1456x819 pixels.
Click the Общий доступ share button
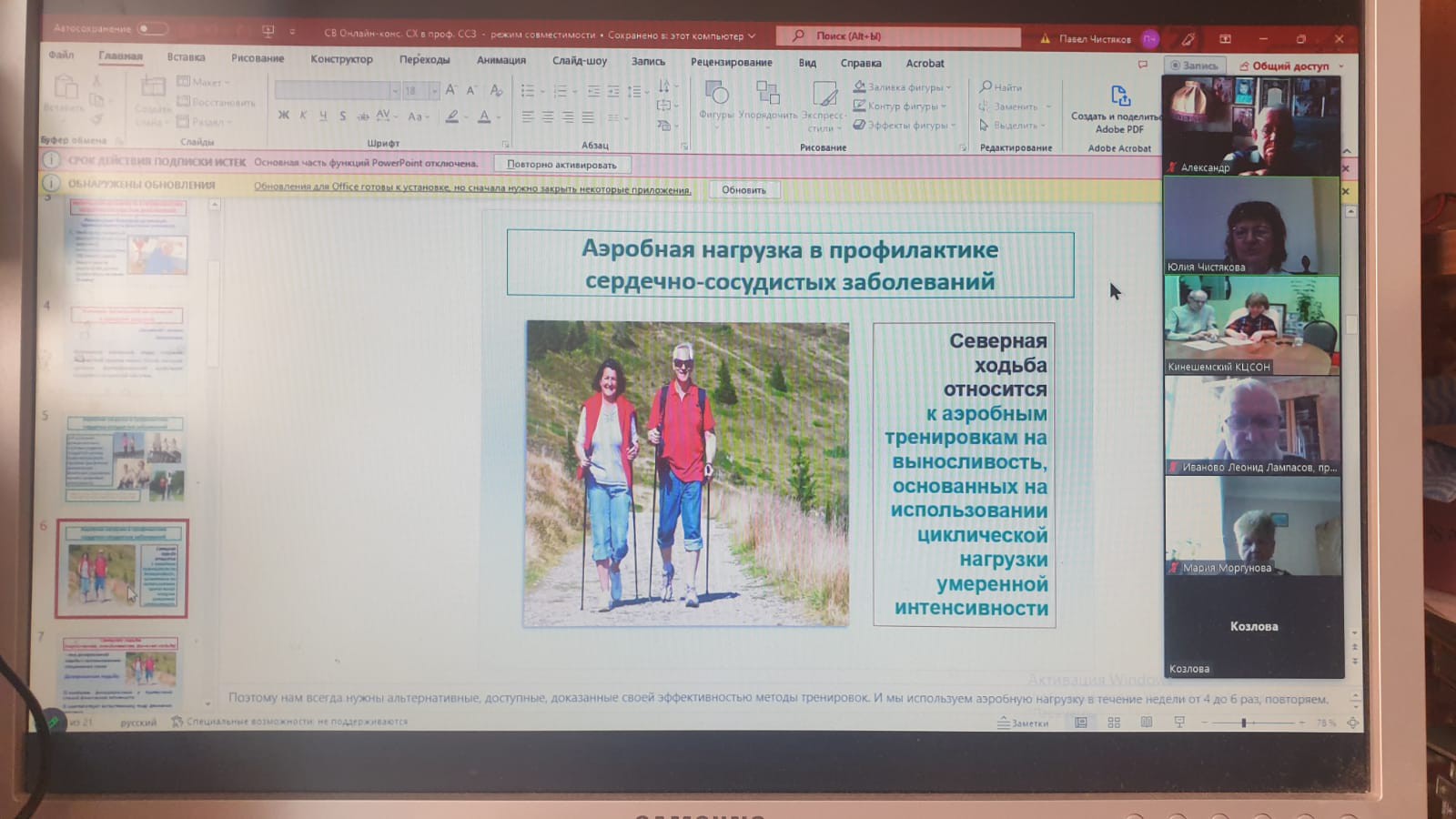[x=1285, y=66]
